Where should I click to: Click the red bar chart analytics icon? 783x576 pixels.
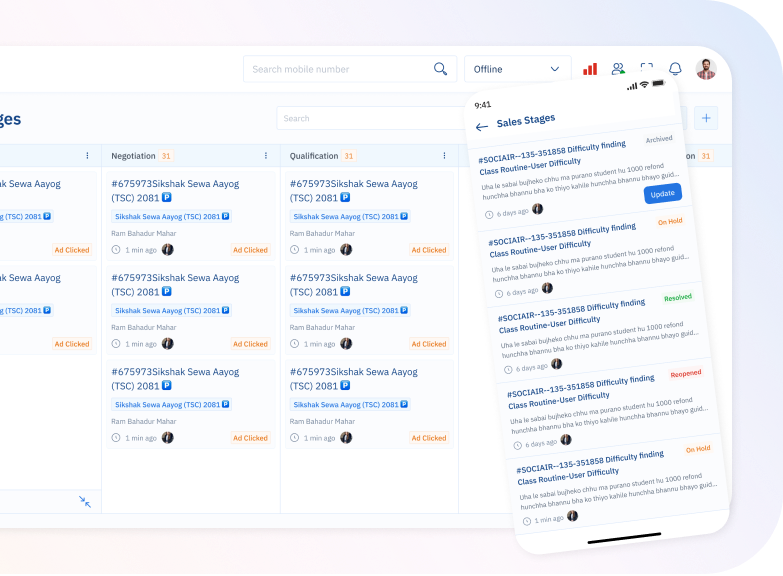[x=590, y=69]
